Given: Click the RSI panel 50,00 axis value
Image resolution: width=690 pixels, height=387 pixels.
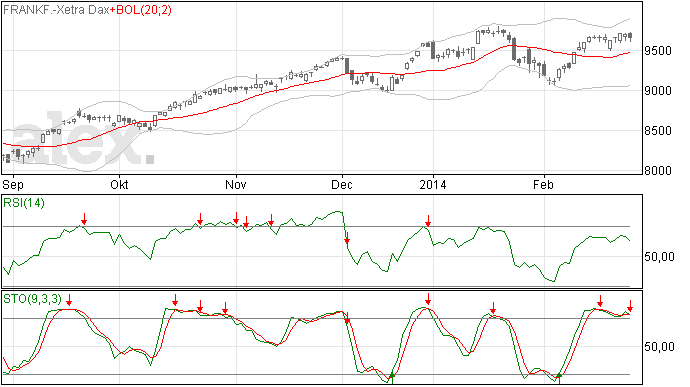Looking at the screenshot, I should (x=659, y=257).
